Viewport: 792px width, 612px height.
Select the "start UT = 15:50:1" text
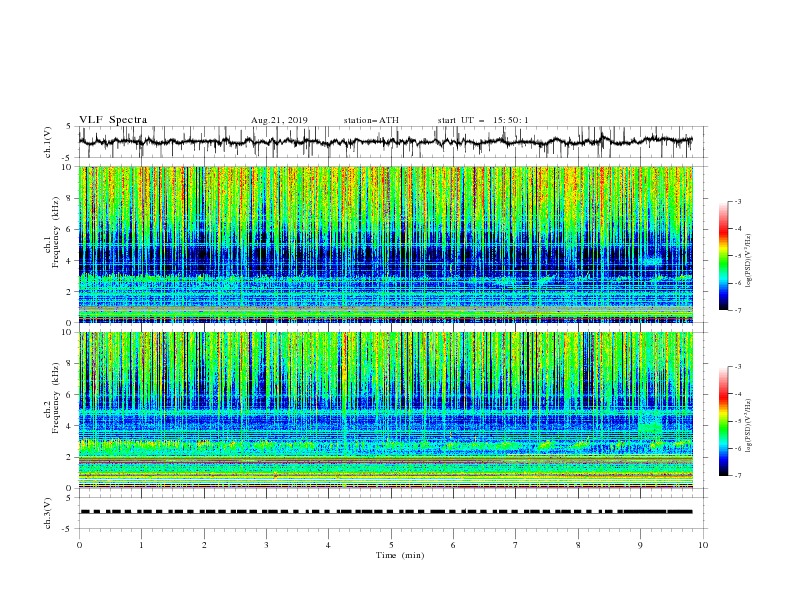(x=483, y=120)
